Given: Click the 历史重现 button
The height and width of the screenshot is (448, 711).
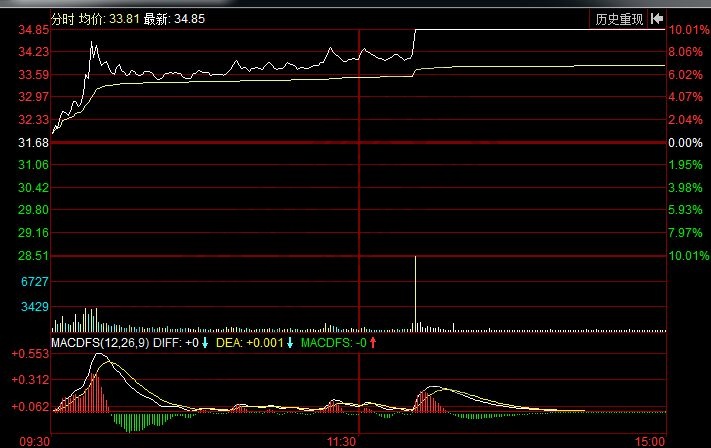Looking at the screenshot, I should coord(619,19).
